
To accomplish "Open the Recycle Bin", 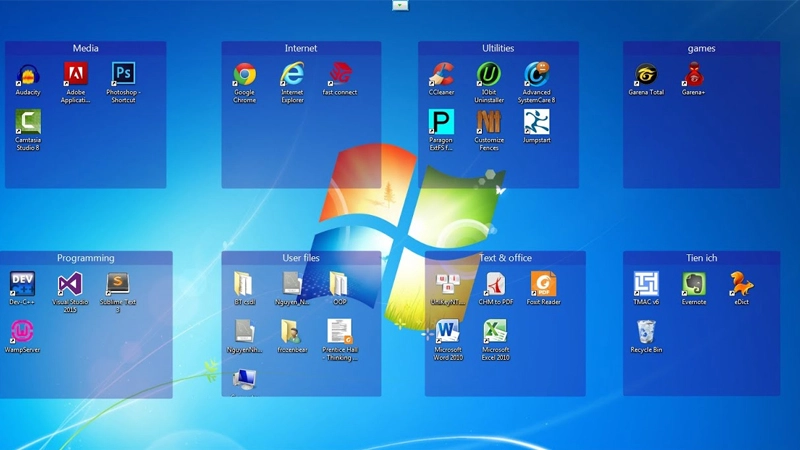I will 646,332.
